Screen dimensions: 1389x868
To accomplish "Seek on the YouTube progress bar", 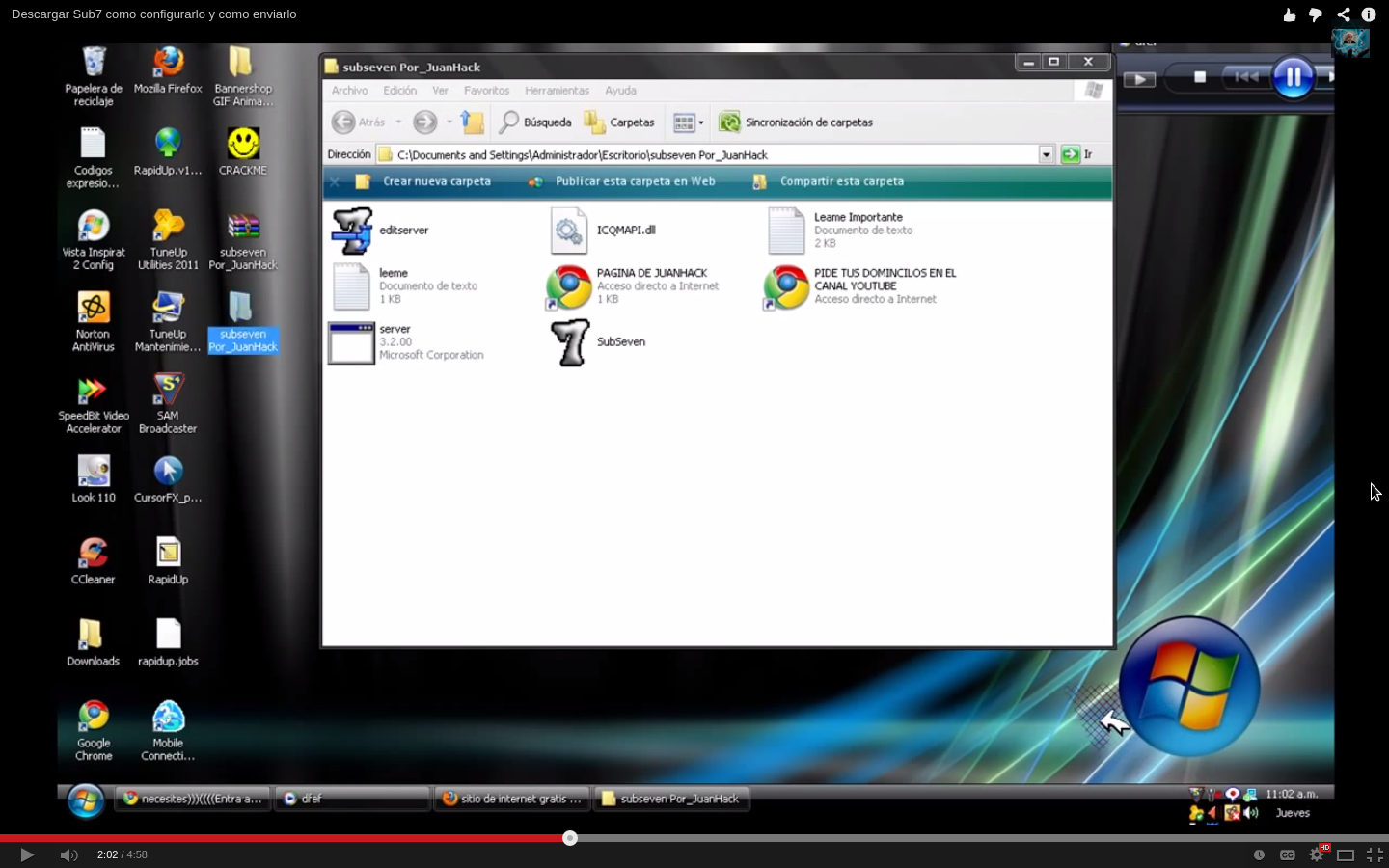I will pos(694,838).
